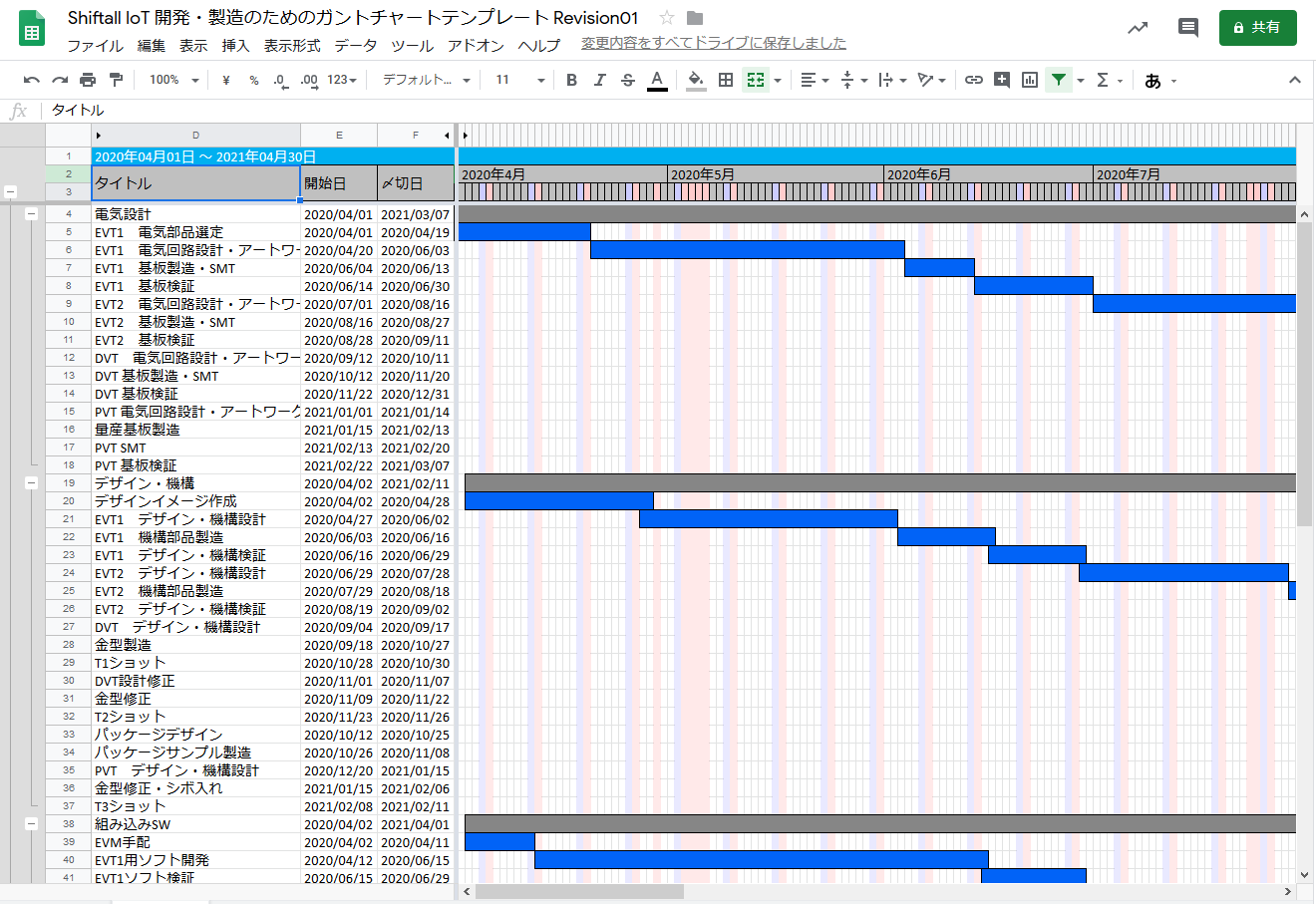Click the insert link icon
1316x904 pixels.
tap(974, 80)
